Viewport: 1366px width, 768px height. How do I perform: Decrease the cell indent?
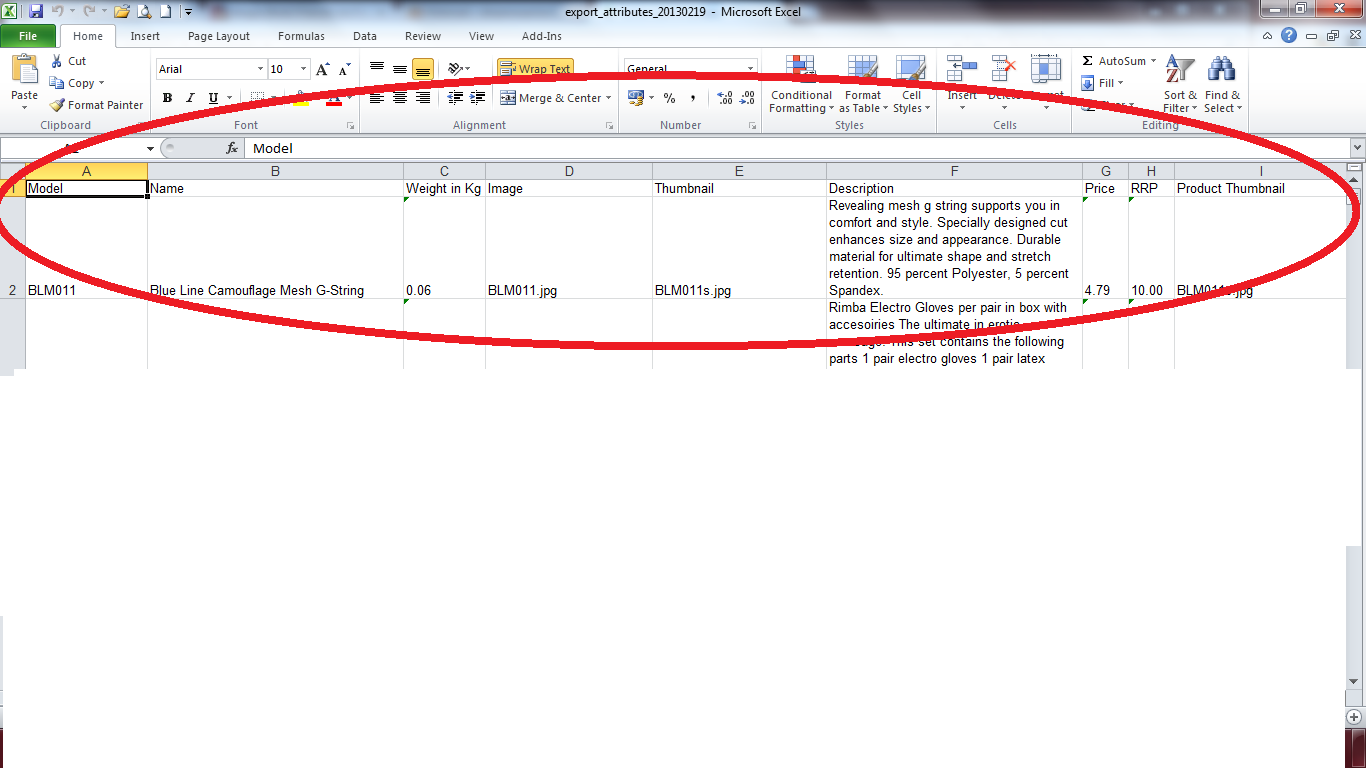click(x=456, y=98)
